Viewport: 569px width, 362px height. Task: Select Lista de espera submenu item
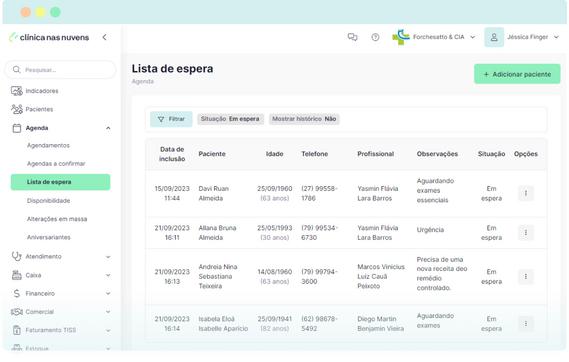(61, 182)
